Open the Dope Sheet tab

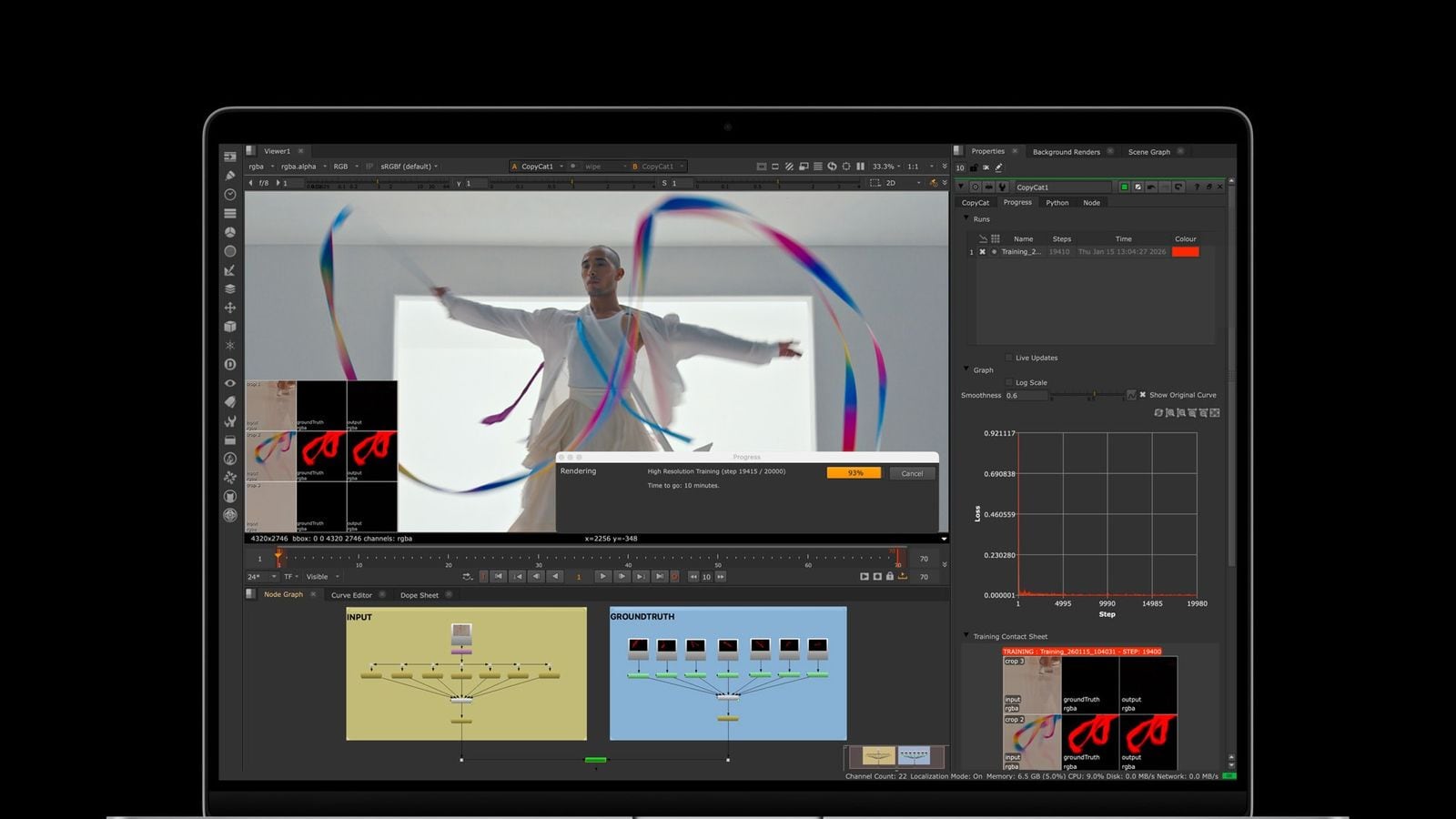(420, 595)
